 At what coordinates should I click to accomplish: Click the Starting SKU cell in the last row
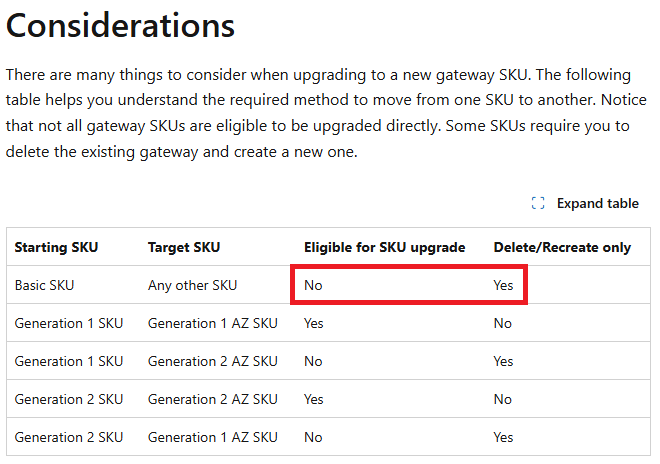click(x=68, y=437)
